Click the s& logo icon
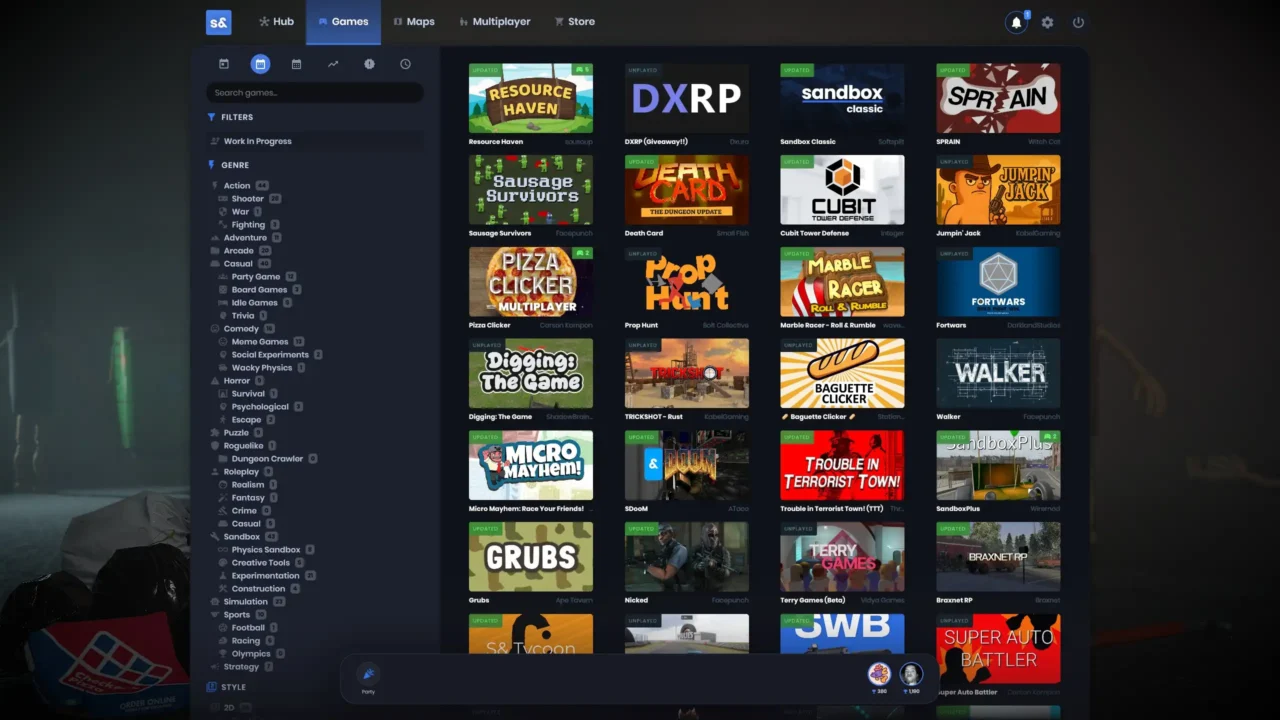The image size is (1280, 720). pyautogui.click(x=218, y=22)
